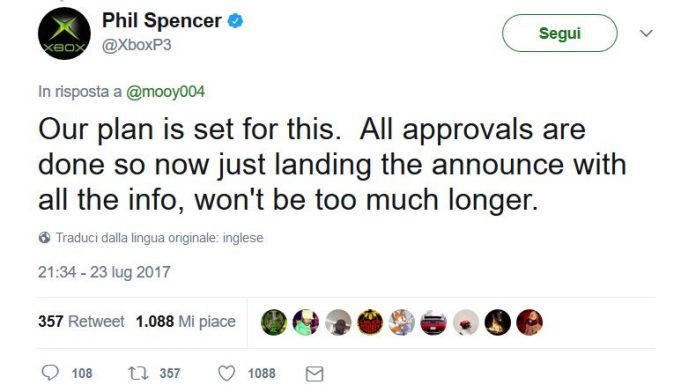Viewport: 696px width, 385px height.
Task: Open the last red-hooded liker avatar
Action: coord(530,322)
